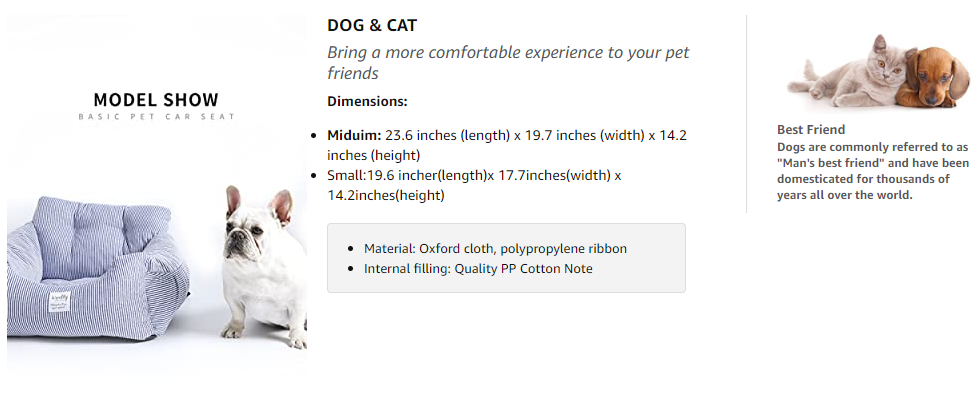Viewport: 975px width, 396px height.
Task: Click the Dimensions label
Action: 367,101
